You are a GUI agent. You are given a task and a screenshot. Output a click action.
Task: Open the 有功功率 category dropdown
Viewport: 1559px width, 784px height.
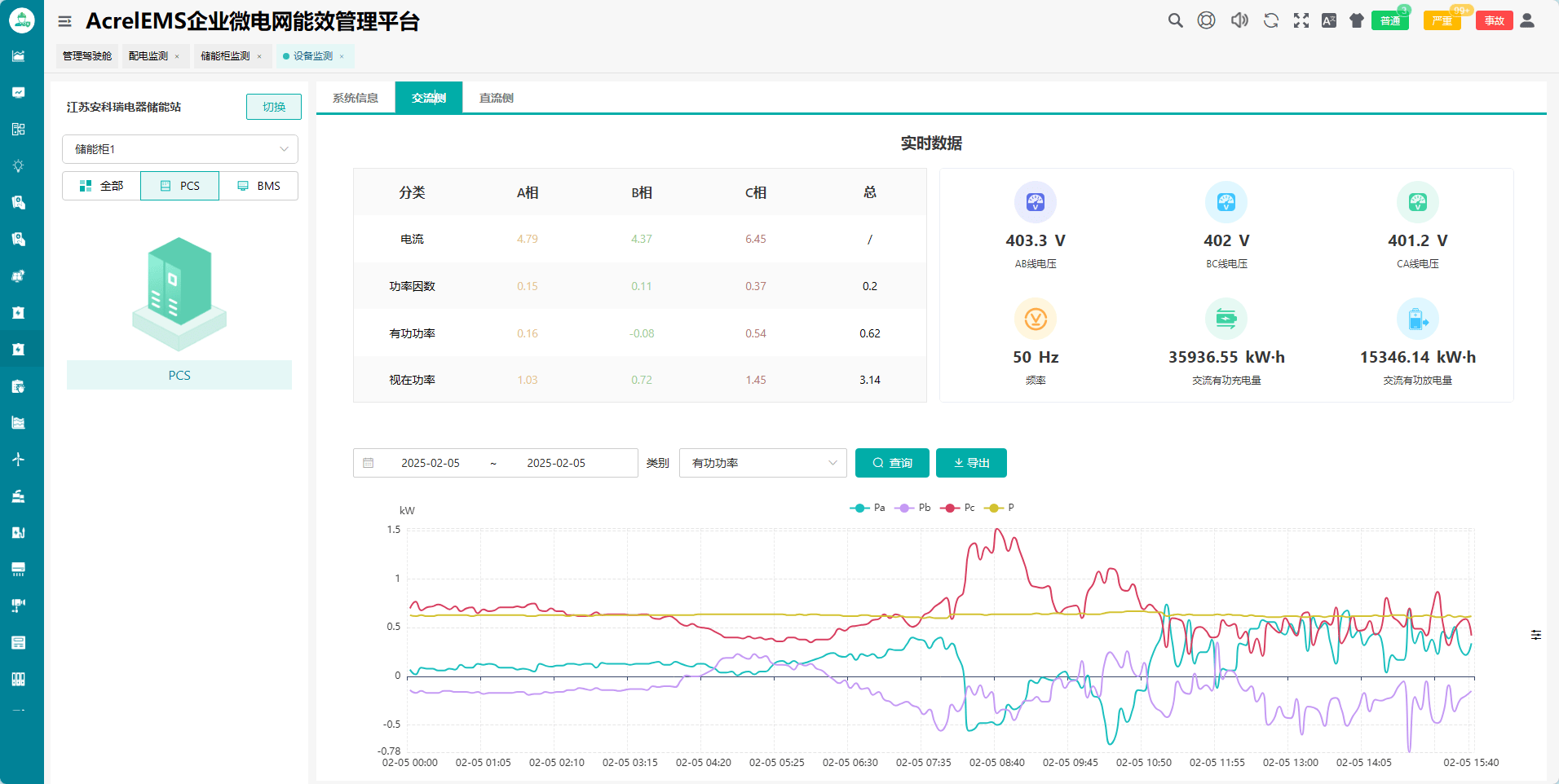[762, 463]
